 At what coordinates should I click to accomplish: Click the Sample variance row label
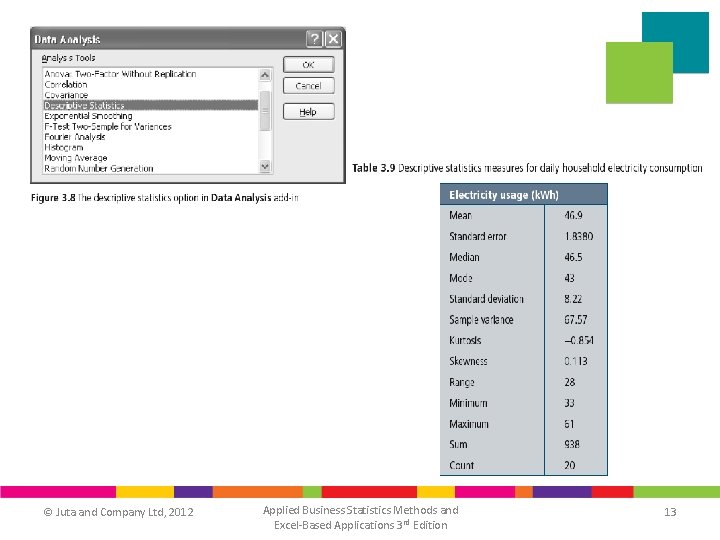pyautogui.click(x=481, y=320)
